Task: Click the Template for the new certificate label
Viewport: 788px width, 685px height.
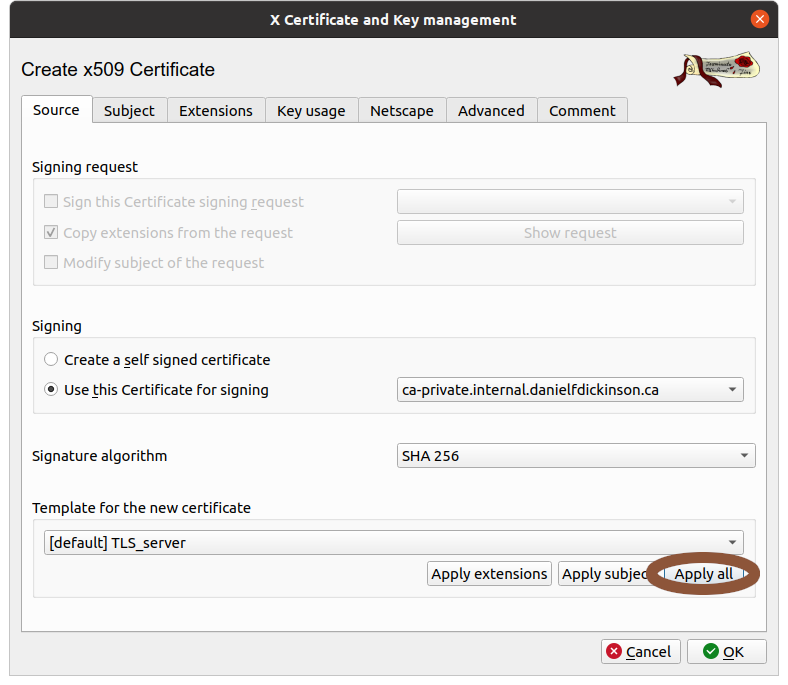Action: click(x=141, y=508)
